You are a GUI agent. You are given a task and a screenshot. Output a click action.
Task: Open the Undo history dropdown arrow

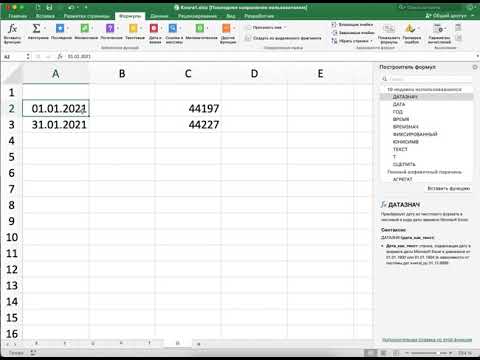coord(78,7)
